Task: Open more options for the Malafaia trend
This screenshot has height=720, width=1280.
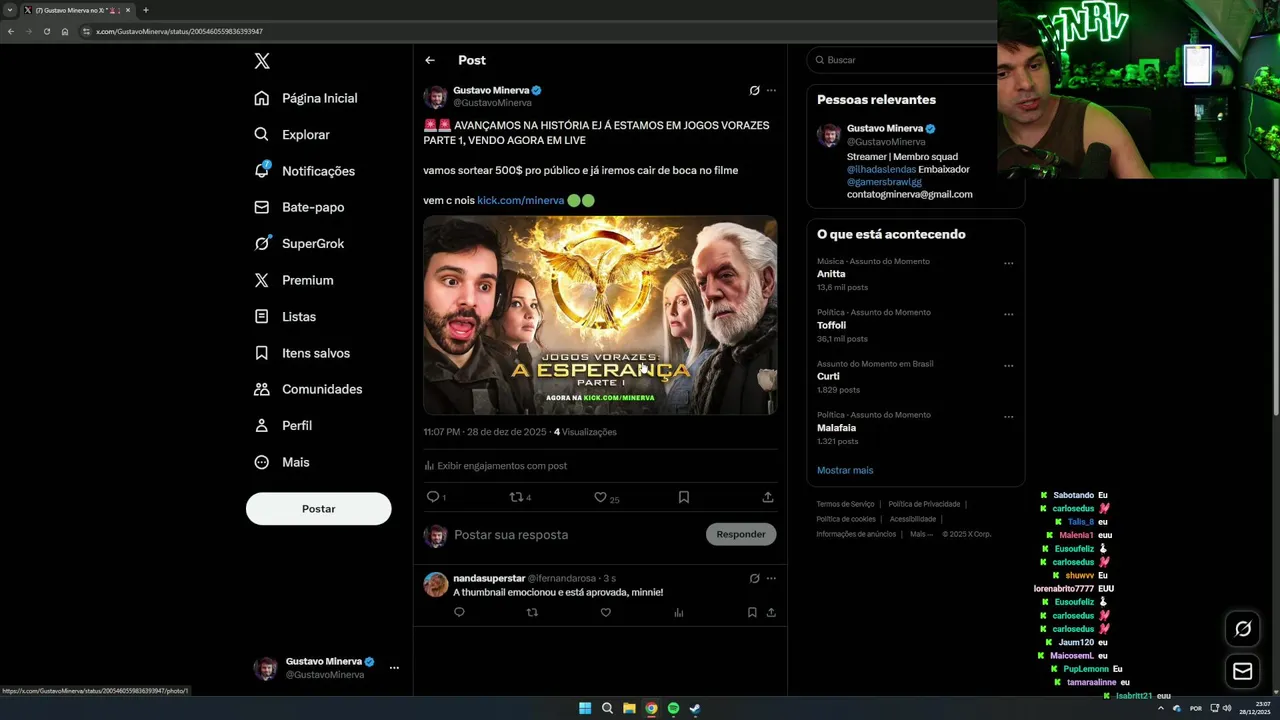Action: coord(1008,417)
